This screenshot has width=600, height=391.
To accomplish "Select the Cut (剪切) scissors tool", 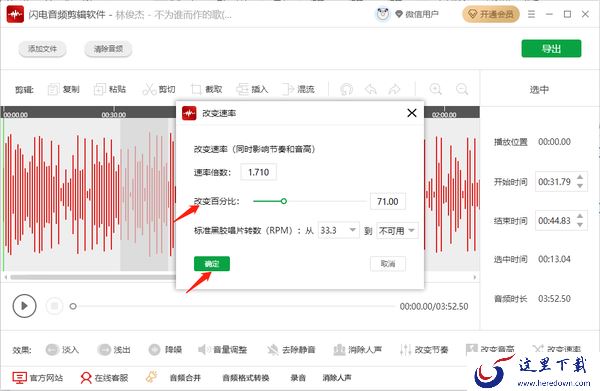I will coord(159,90).
